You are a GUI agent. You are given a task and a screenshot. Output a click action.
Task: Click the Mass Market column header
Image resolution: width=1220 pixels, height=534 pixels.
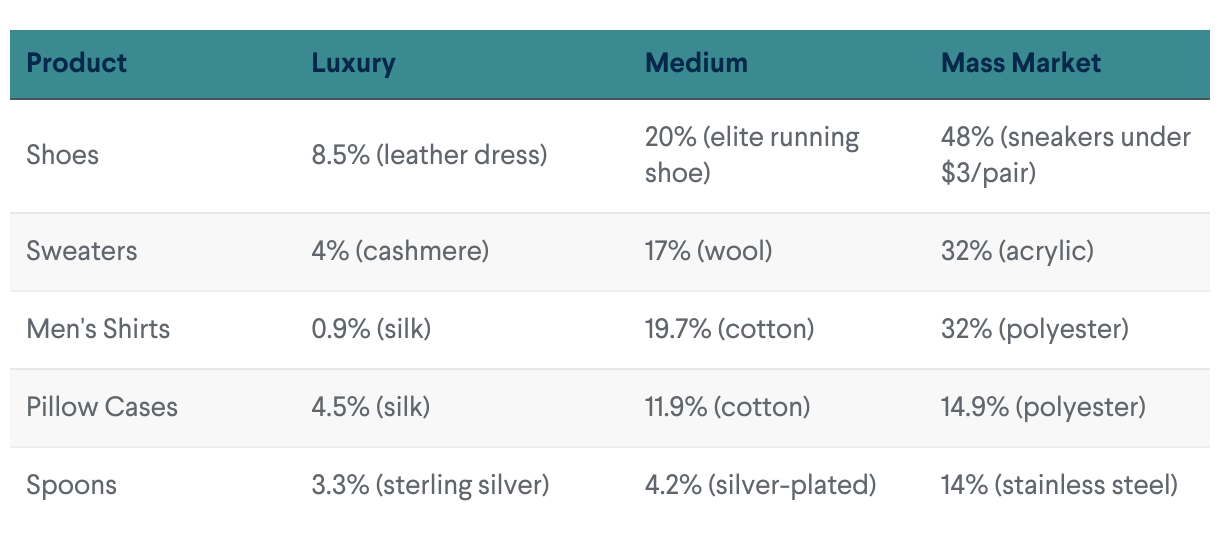click(1021, 63)
